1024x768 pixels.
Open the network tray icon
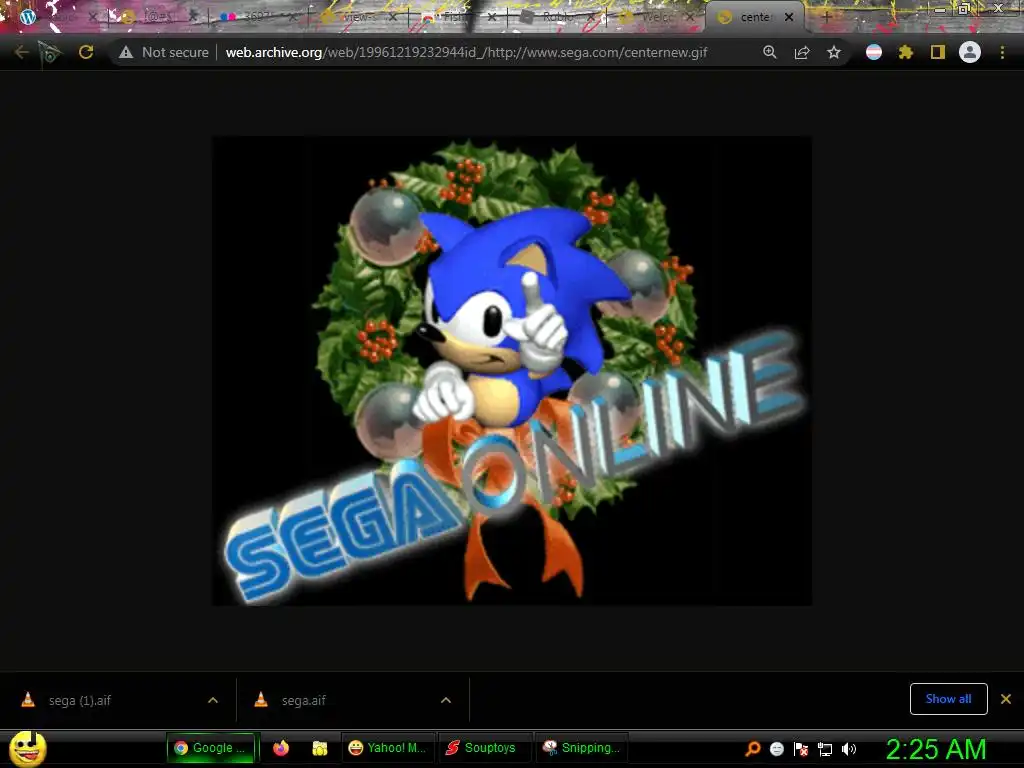[x=825, y=748]
